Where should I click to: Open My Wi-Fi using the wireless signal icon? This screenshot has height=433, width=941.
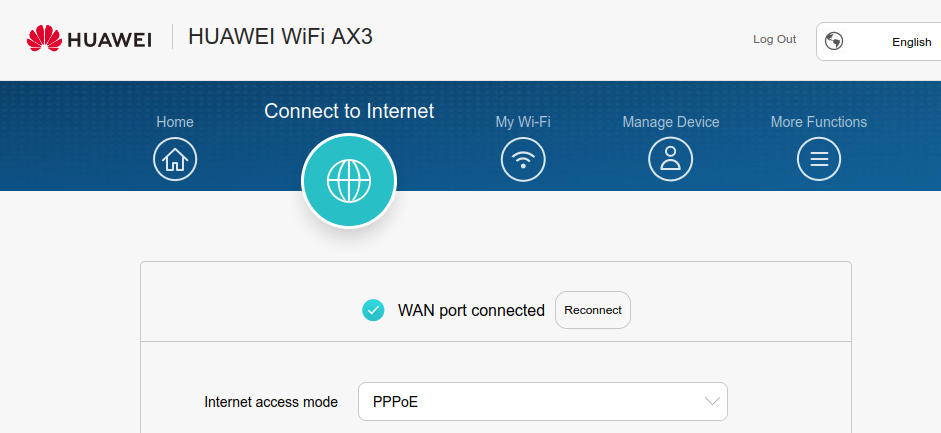tap(523, 159)
